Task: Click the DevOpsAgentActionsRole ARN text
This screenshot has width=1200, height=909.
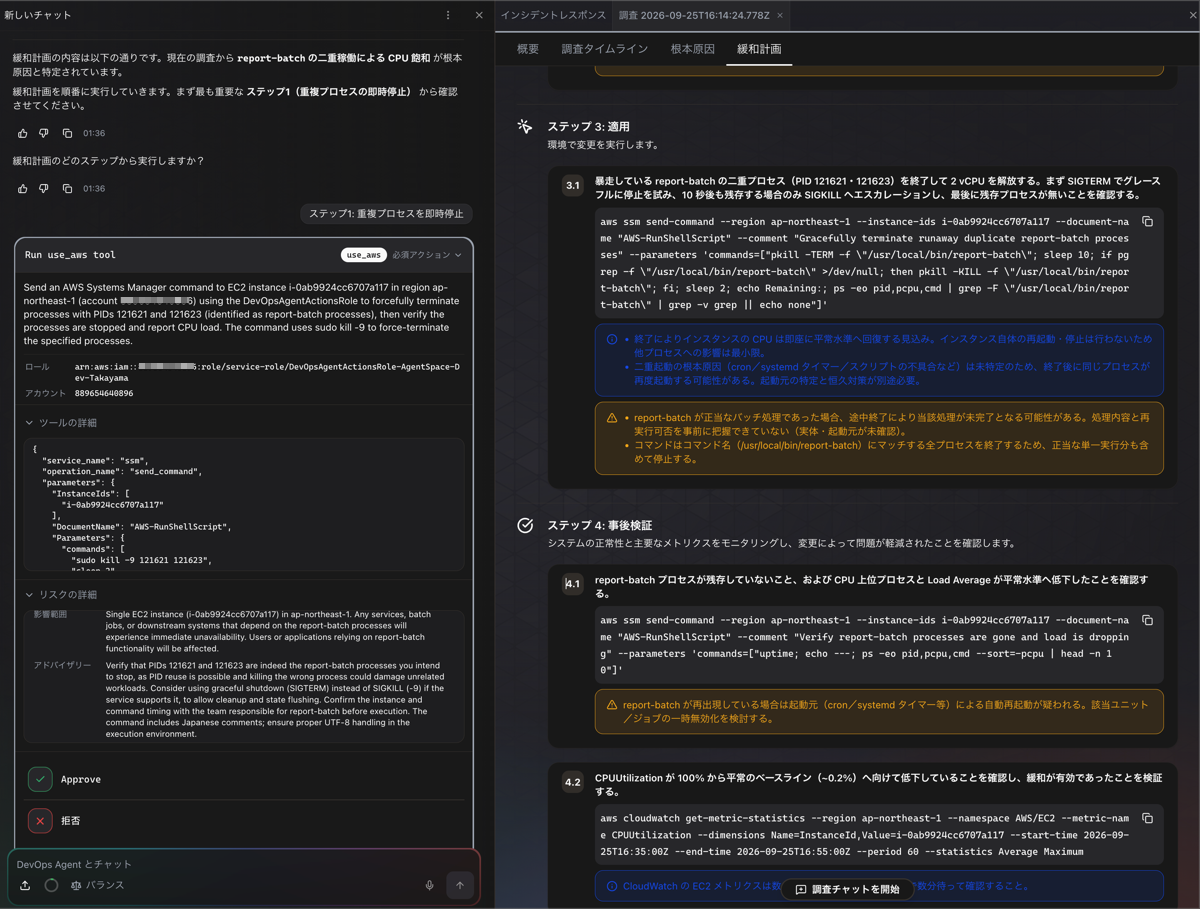Action: tap(267, 373)
